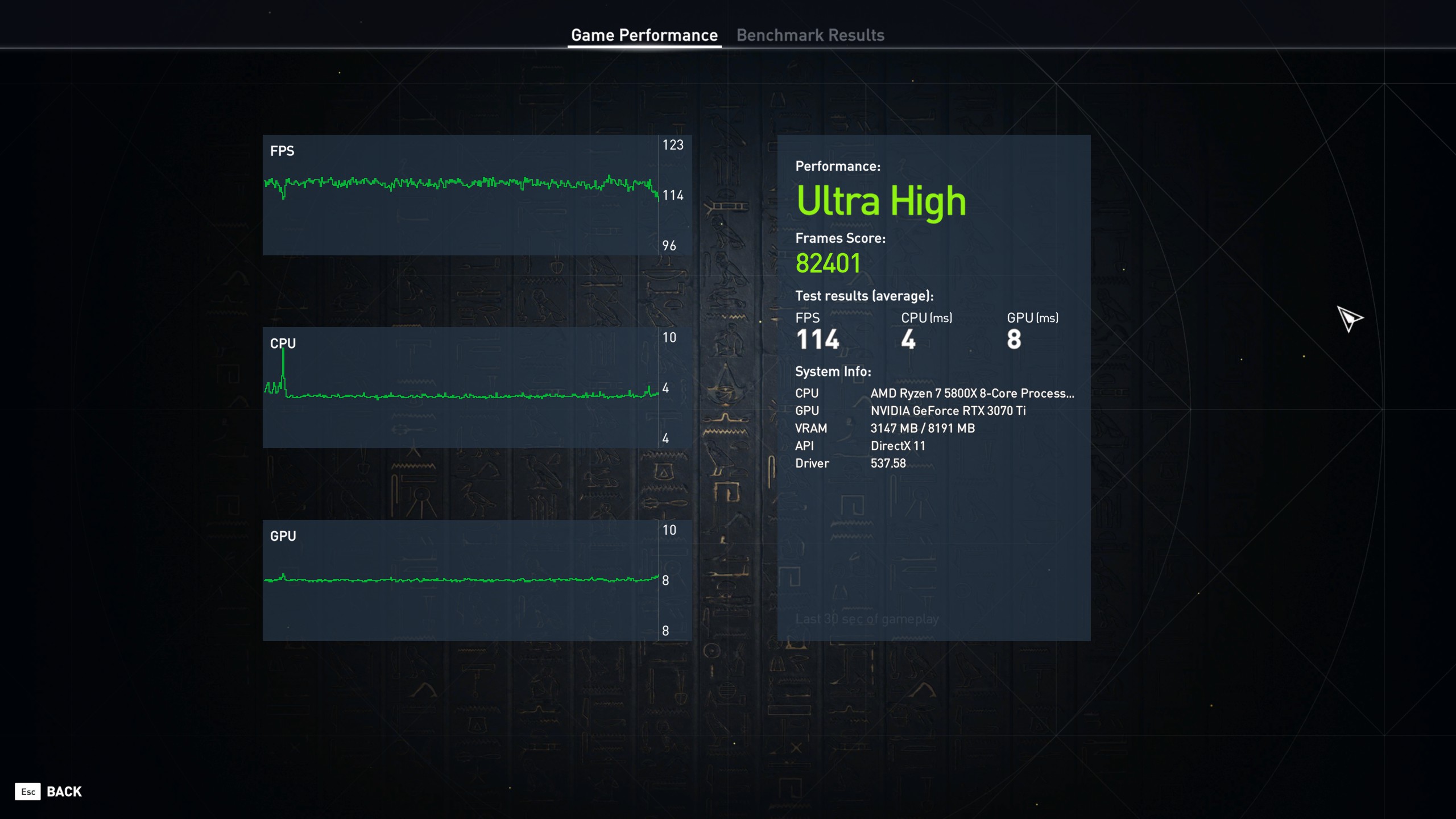
Task: Click the Last 30 sec of gameplay text
Action: 866,619
